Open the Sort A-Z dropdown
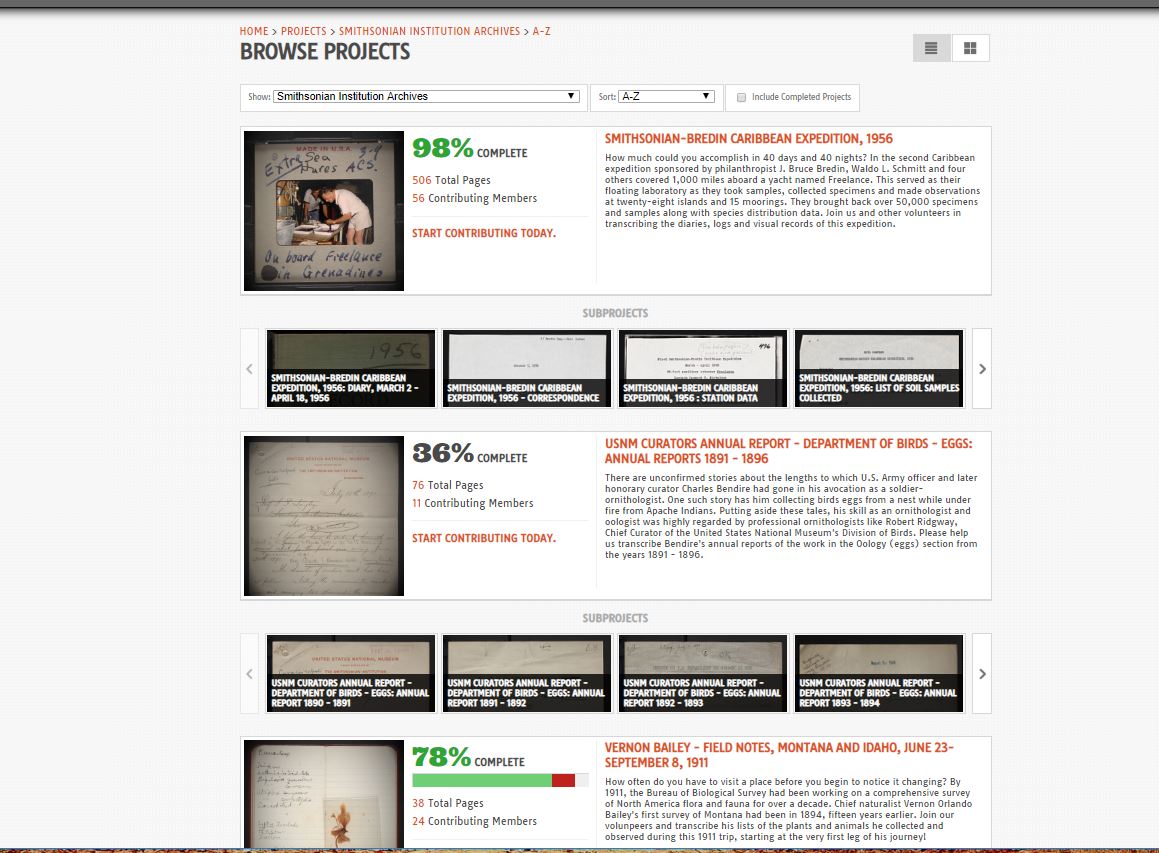This screenshot has width=1159, height=853. [x=667, y=96]
